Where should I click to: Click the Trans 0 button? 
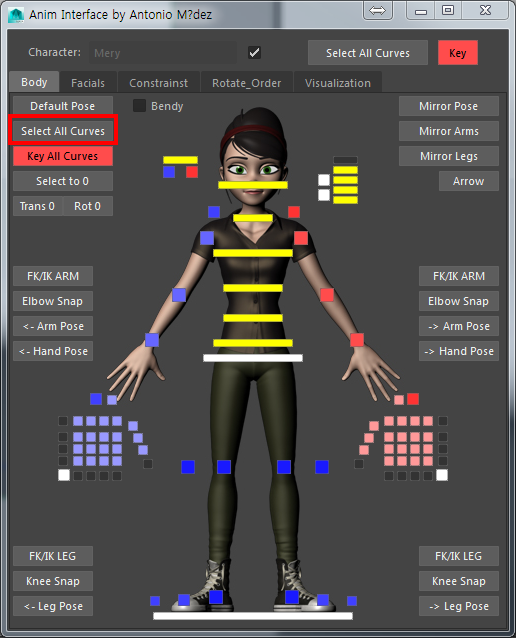(x=37, y=206)
